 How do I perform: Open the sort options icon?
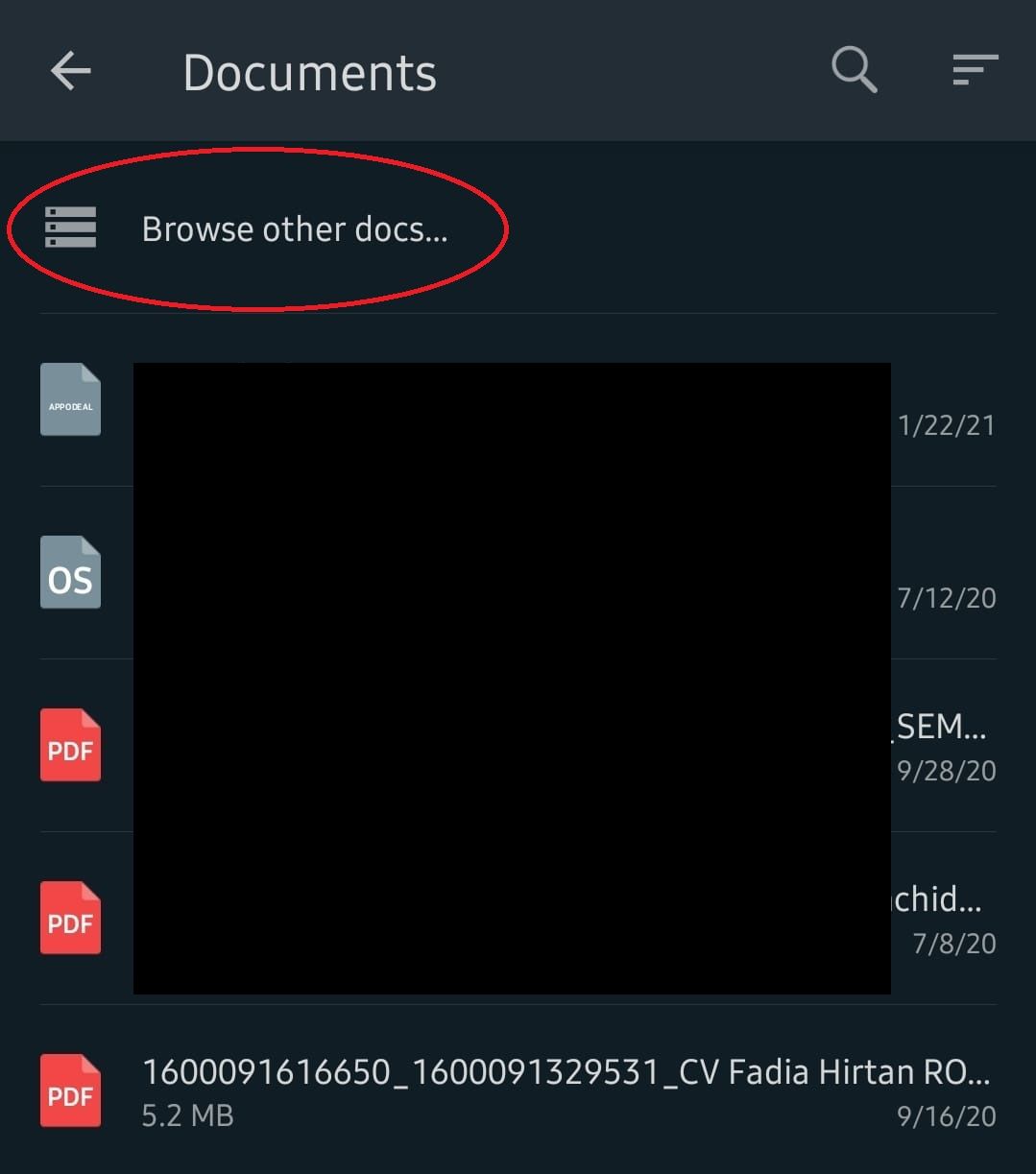(976, 70)
